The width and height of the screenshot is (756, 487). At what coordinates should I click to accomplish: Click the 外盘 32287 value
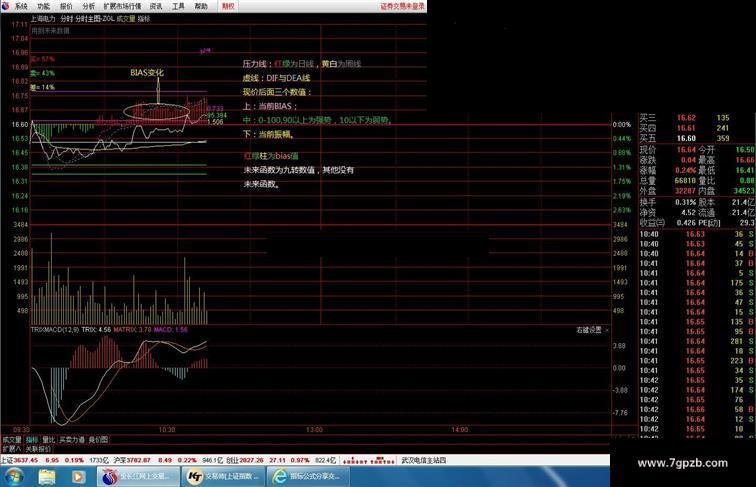click(685, 191)
